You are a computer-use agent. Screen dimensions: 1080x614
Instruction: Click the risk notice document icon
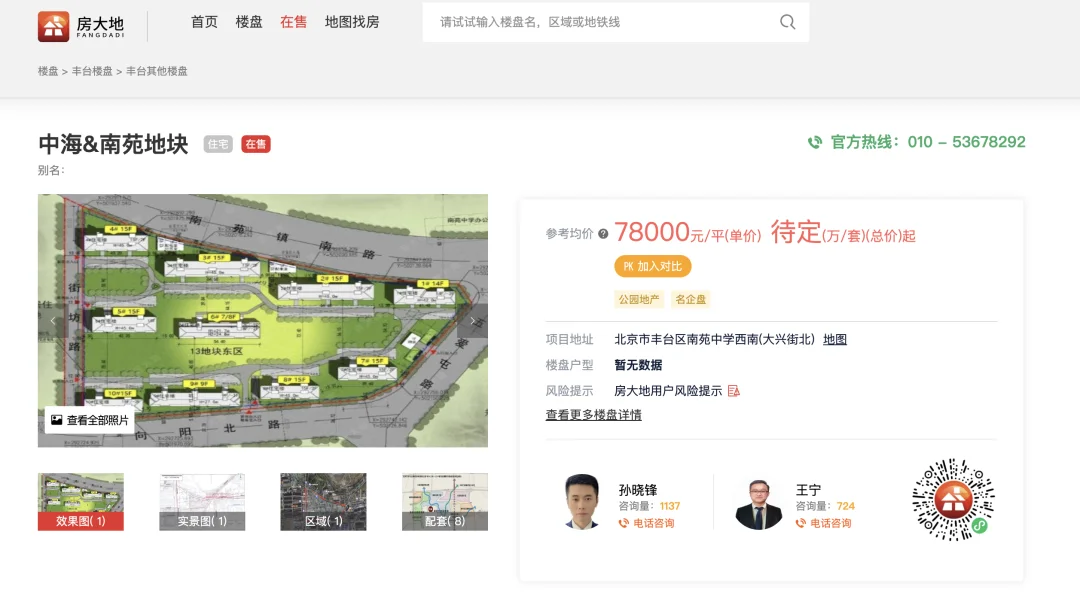click(x=734, y=391)
